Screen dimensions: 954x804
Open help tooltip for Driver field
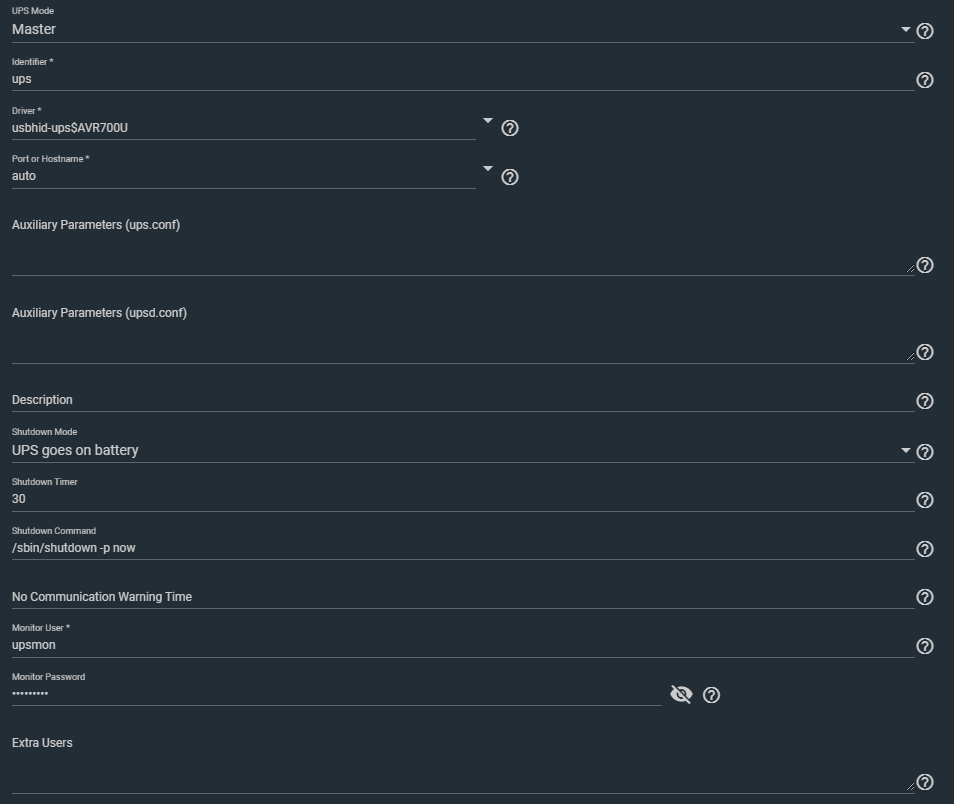pyautogui.click(x=510, y=128)
